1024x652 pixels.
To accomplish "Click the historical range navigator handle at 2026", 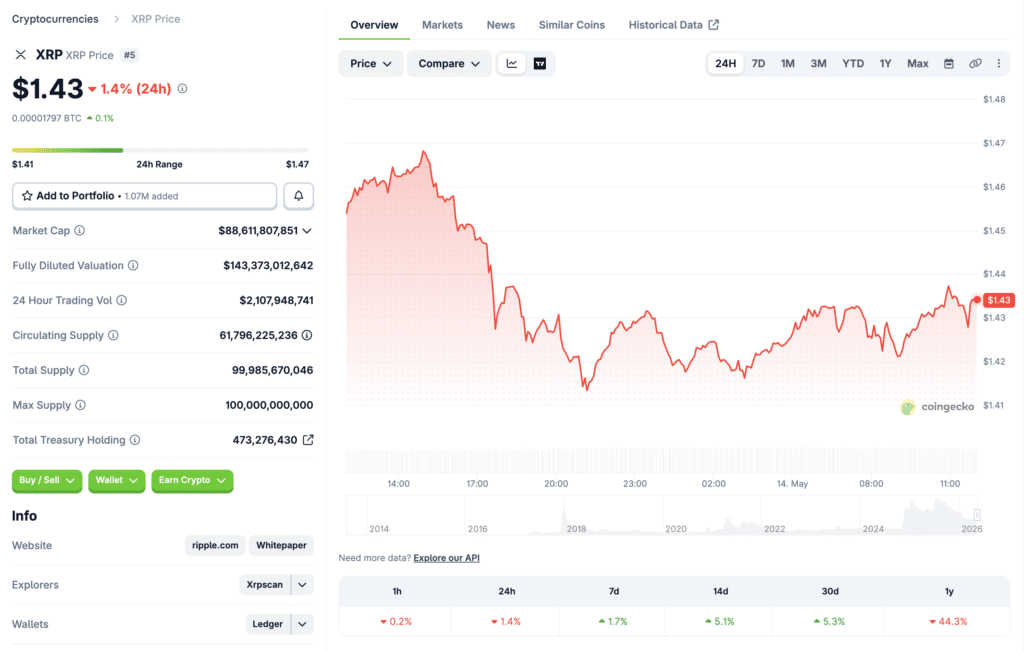I will (x=977, y=515).
